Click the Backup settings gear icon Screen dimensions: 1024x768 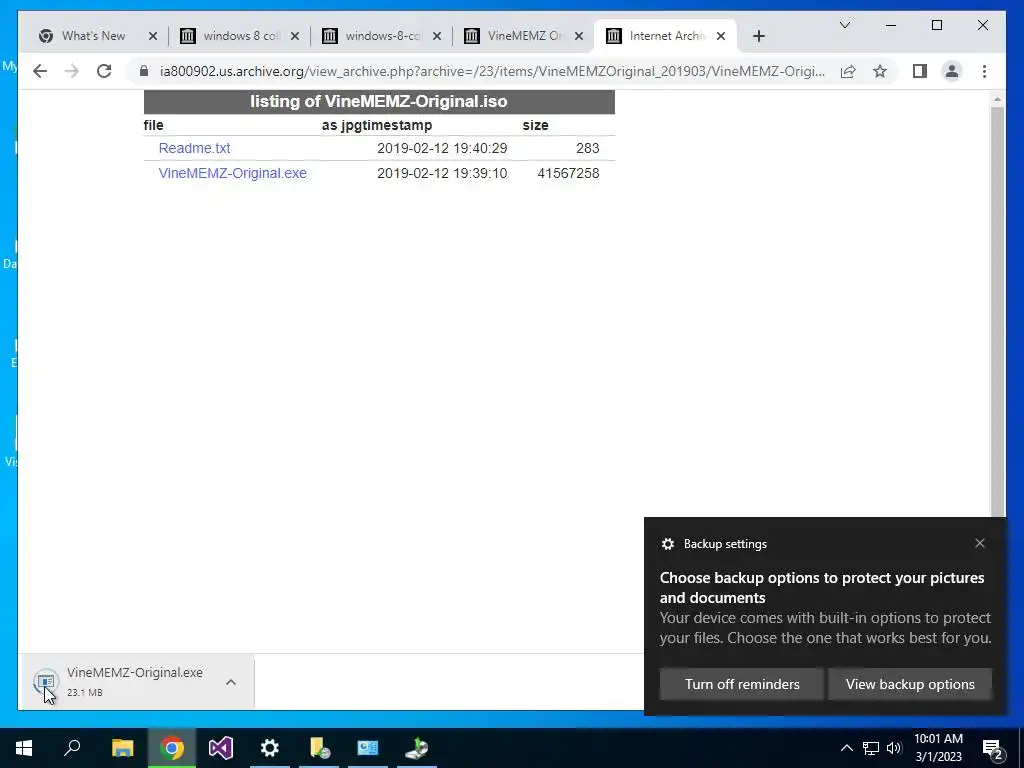667,544
